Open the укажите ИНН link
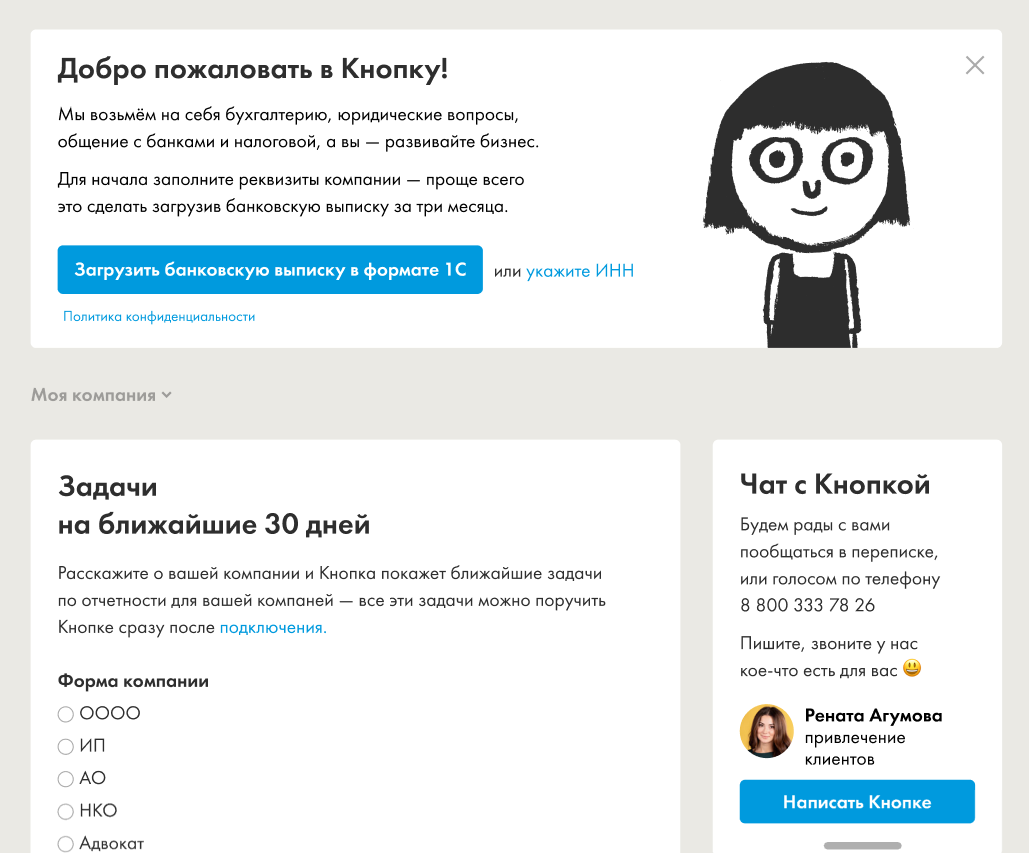Image resolution: width=1029 pixels, height=853 pixels. (580, 271)
